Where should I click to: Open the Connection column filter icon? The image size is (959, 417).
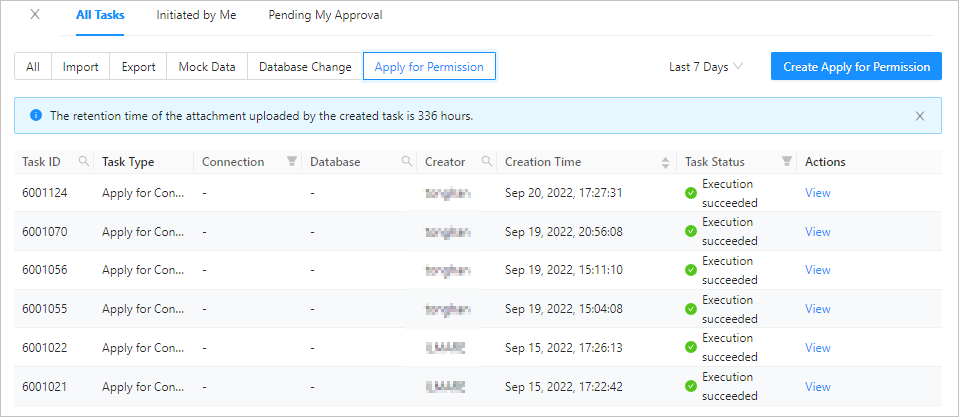pyautogui.click(x=292, y=162)
